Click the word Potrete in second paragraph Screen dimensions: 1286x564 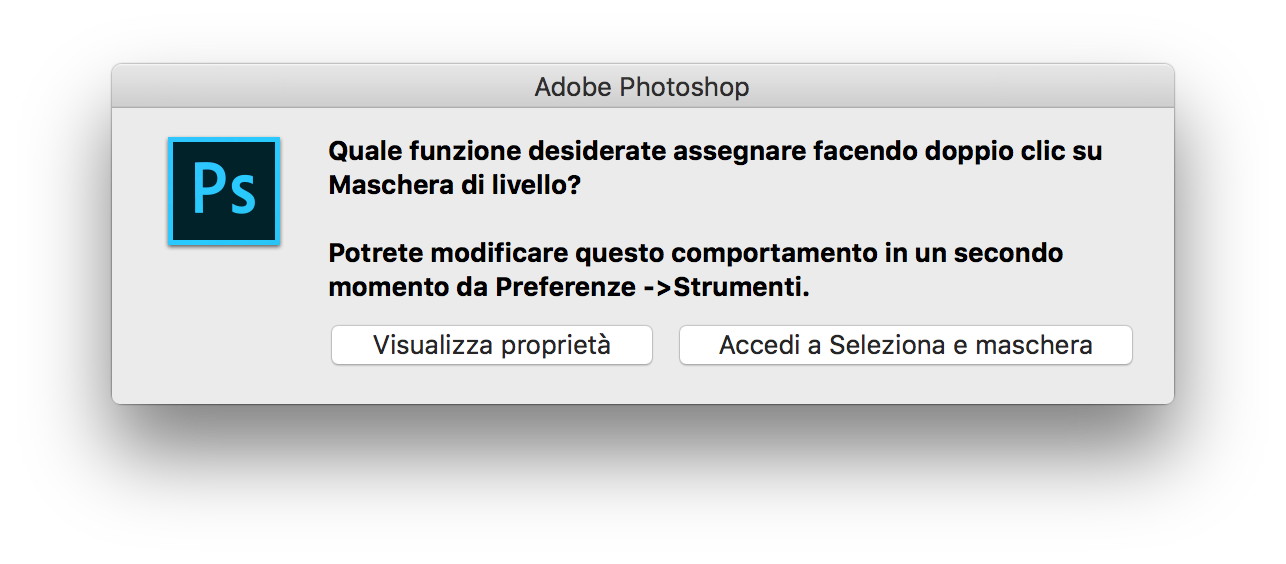pos(375,253)
